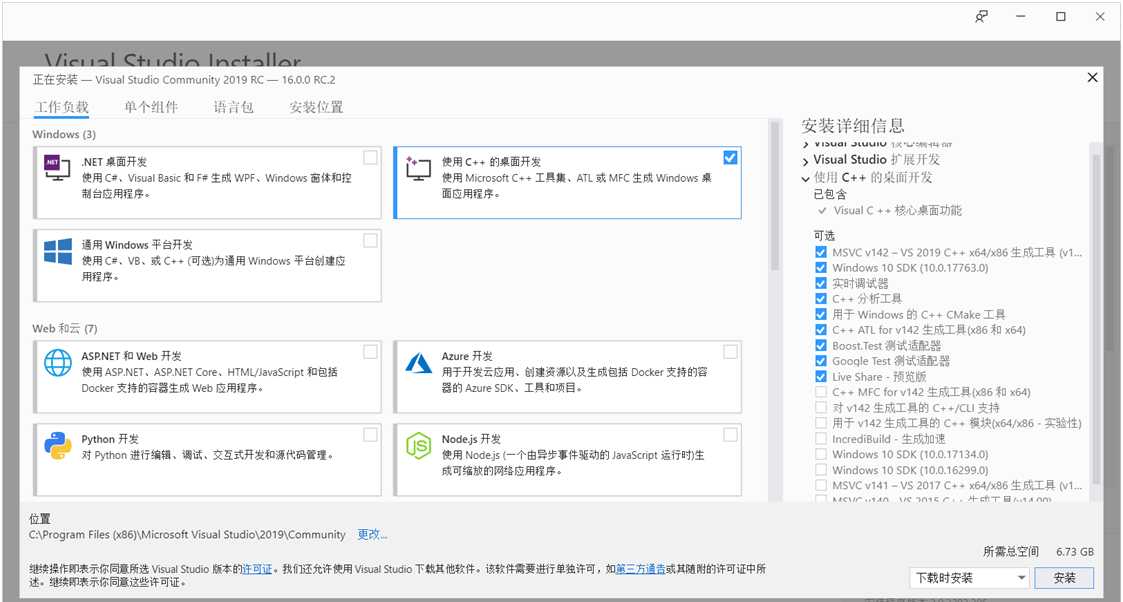Click the Node.js development logo icon
The width and height of the screenshot is (1123, 602).
418,446
